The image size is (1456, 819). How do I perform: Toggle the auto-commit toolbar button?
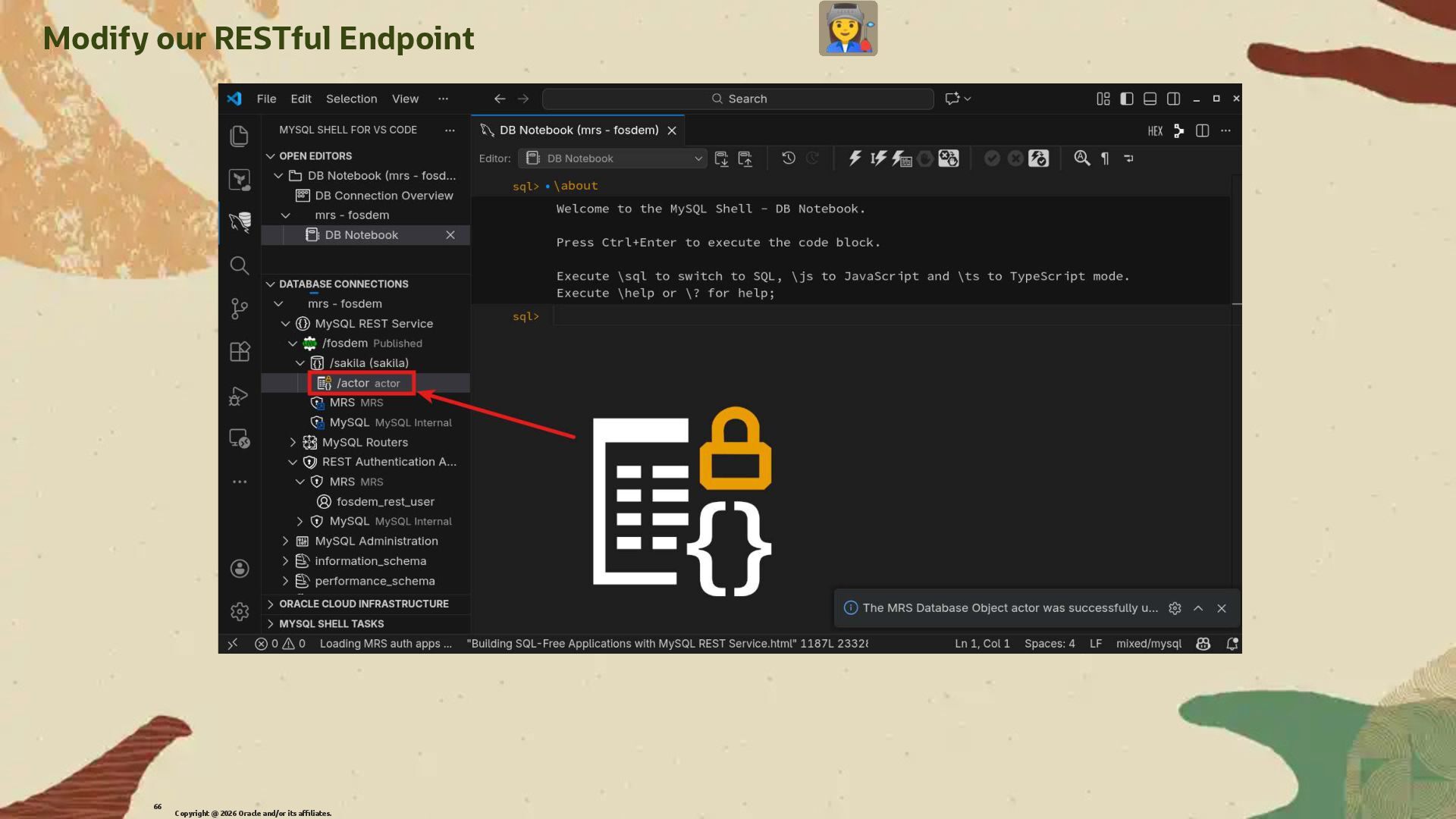1038,158
